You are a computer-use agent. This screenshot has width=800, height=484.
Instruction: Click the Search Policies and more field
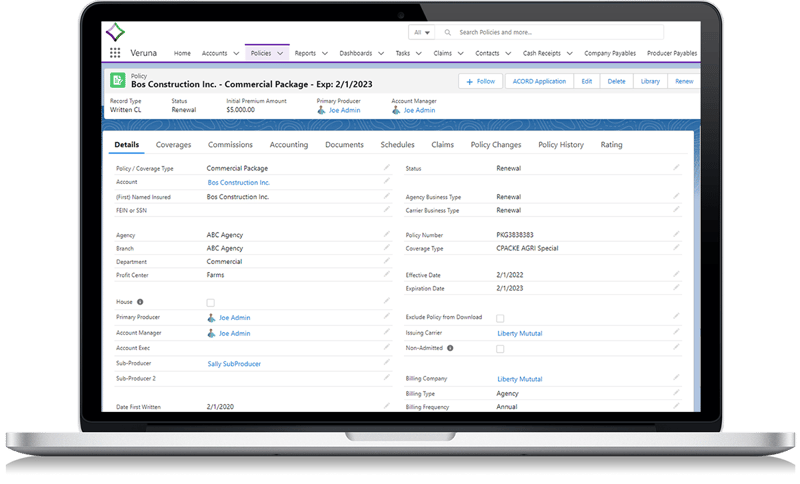(551, 33)
